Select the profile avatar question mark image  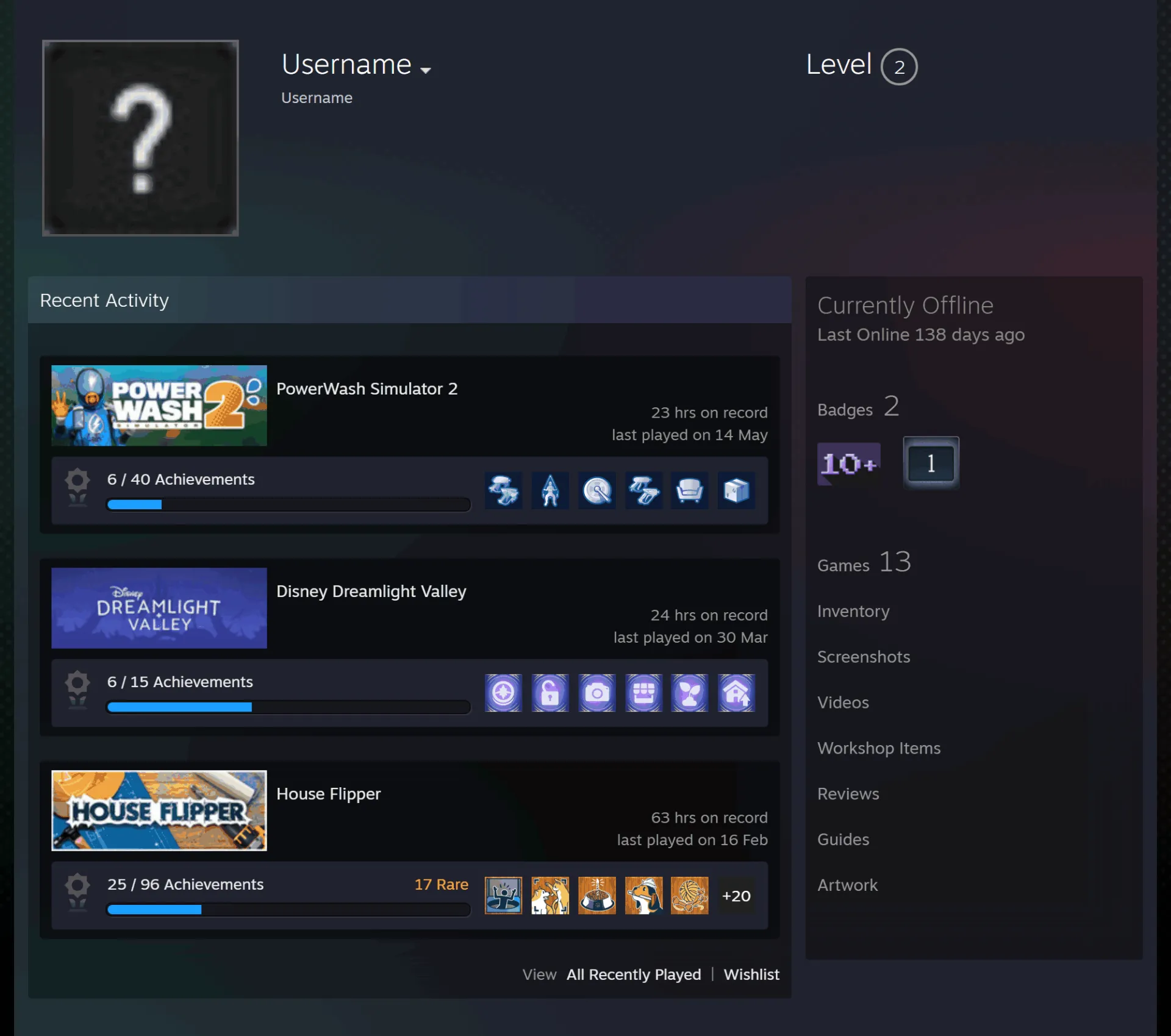[x=140, y=138]
